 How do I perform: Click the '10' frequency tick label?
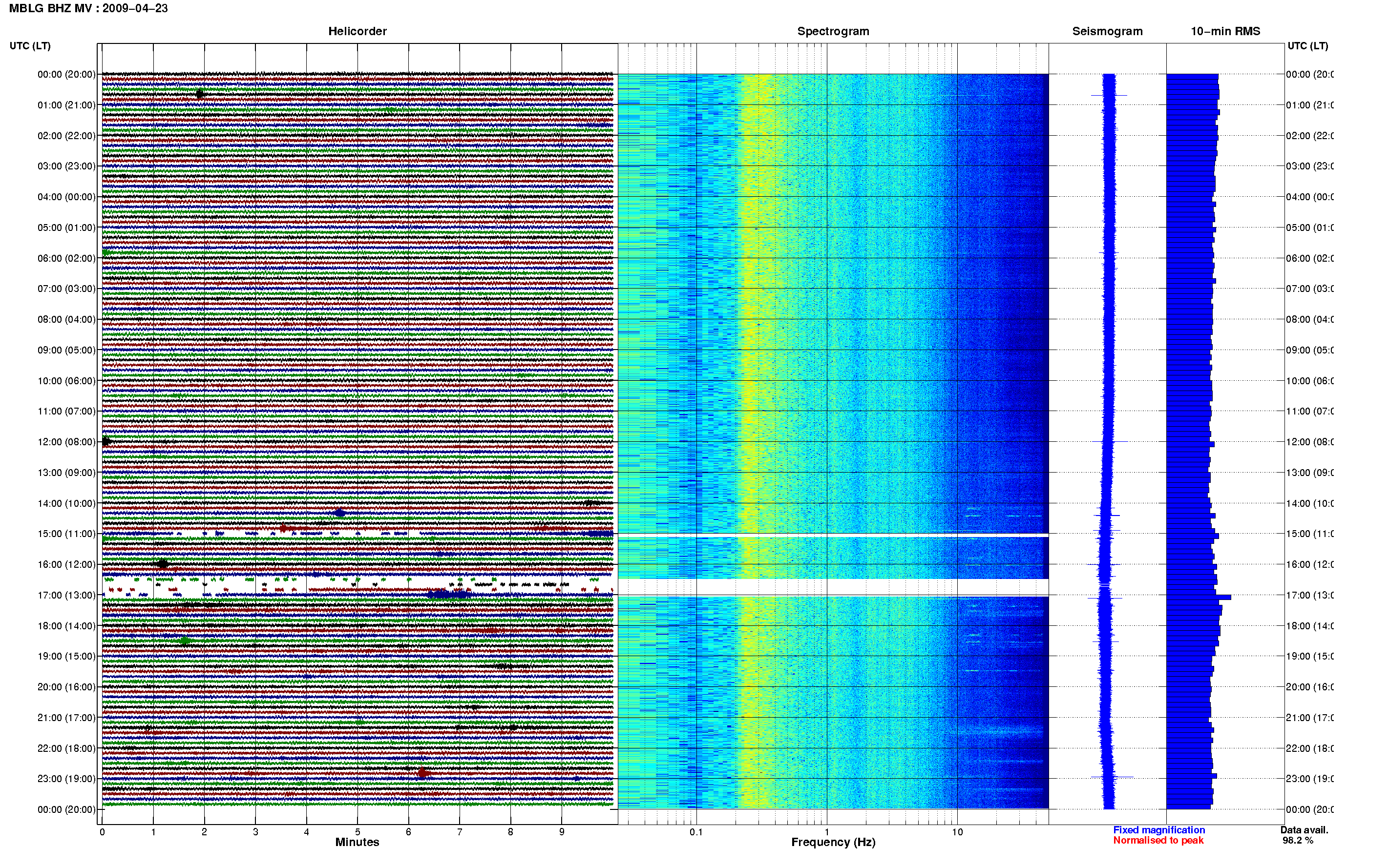957,831
